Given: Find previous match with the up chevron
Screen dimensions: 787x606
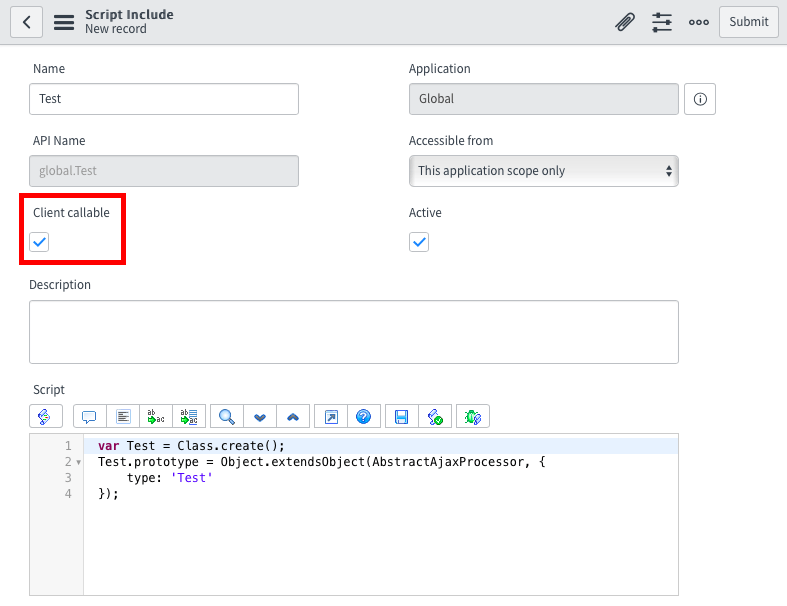Looking at the screenshot, I should coord(293,416).
